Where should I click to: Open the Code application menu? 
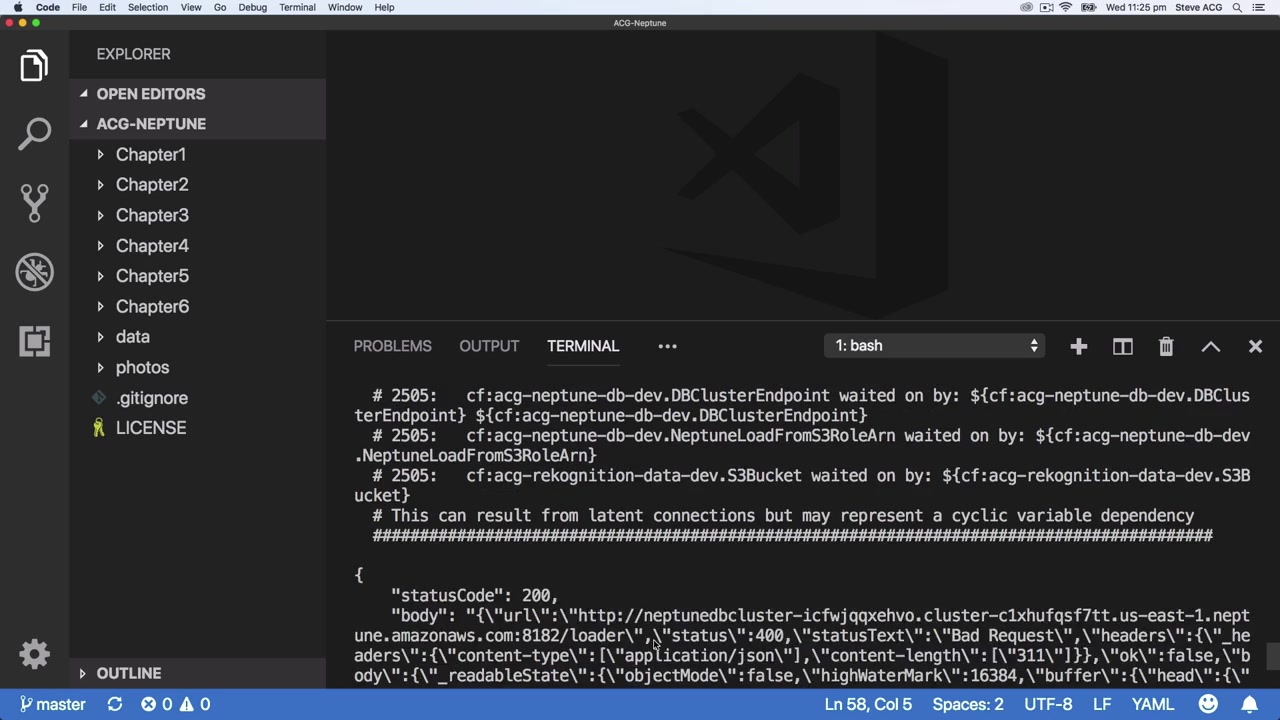(48, 7)
